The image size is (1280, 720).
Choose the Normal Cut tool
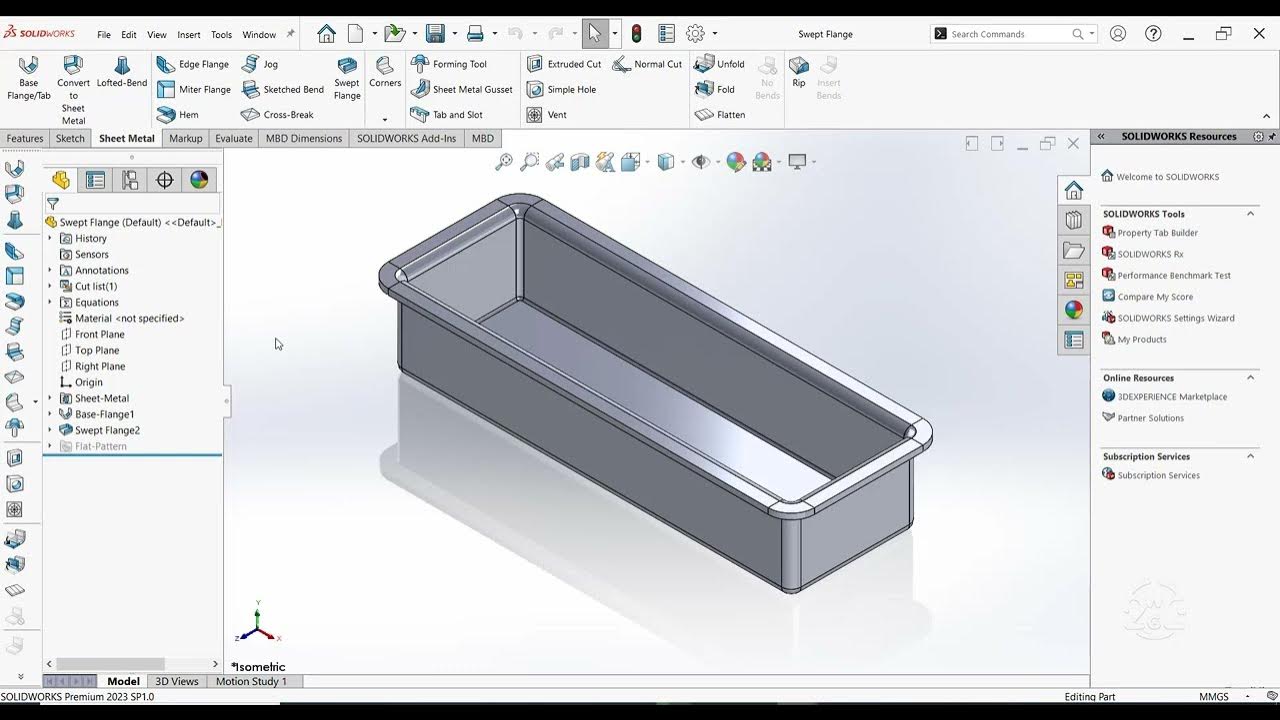pyautogui.click(x=647, y=64)
